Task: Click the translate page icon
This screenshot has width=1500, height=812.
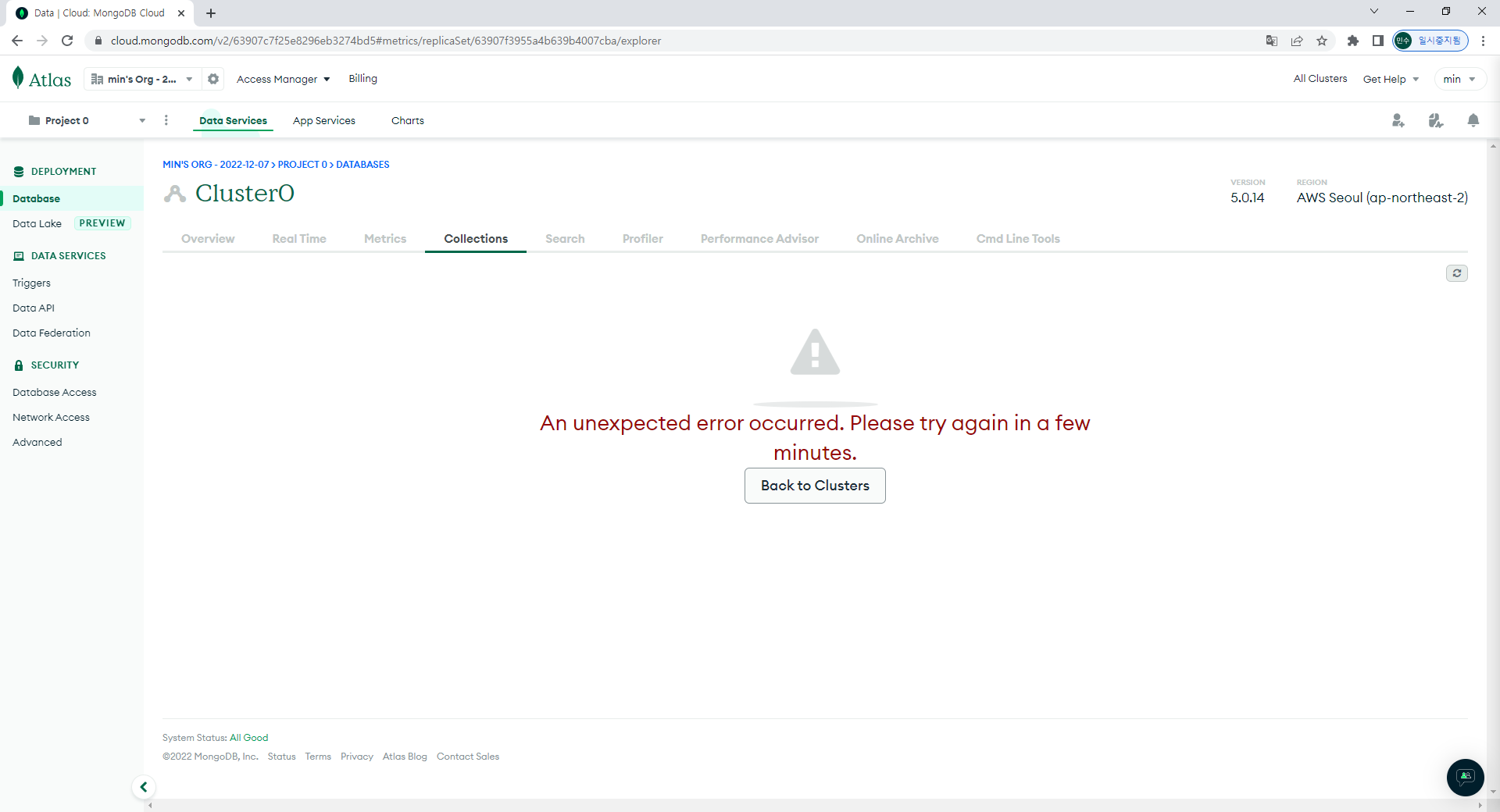Action: pyautogui.click(x=1272, y=41)
